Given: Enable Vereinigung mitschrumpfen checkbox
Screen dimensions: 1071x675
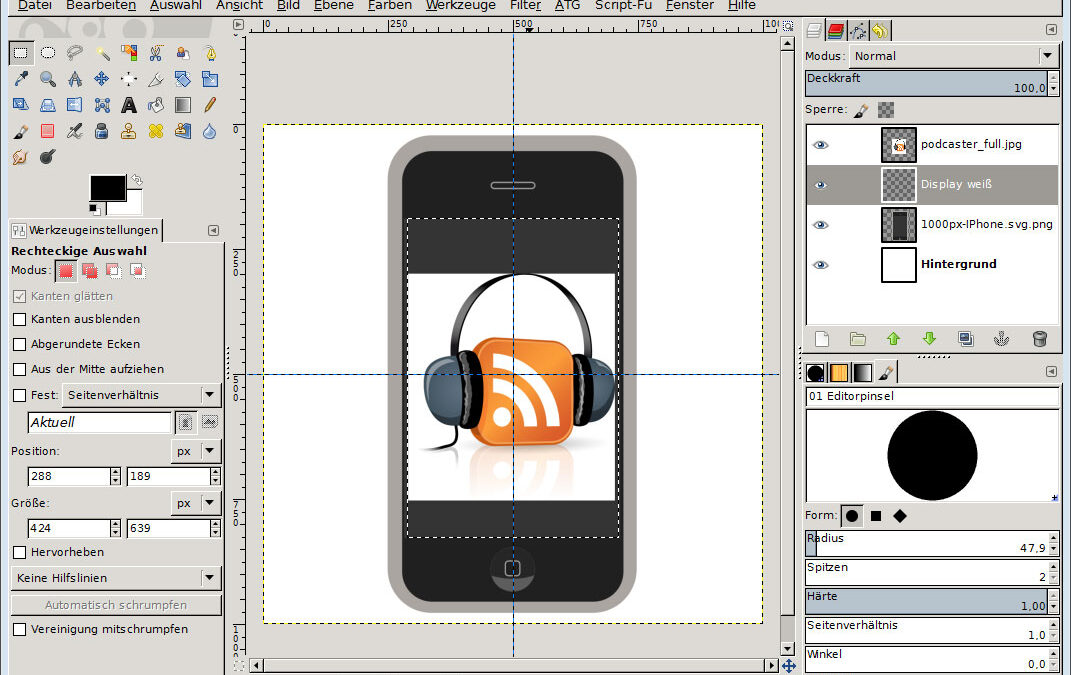Looking at the screenshot, I should pyautogui.click(x=20, y=629).
